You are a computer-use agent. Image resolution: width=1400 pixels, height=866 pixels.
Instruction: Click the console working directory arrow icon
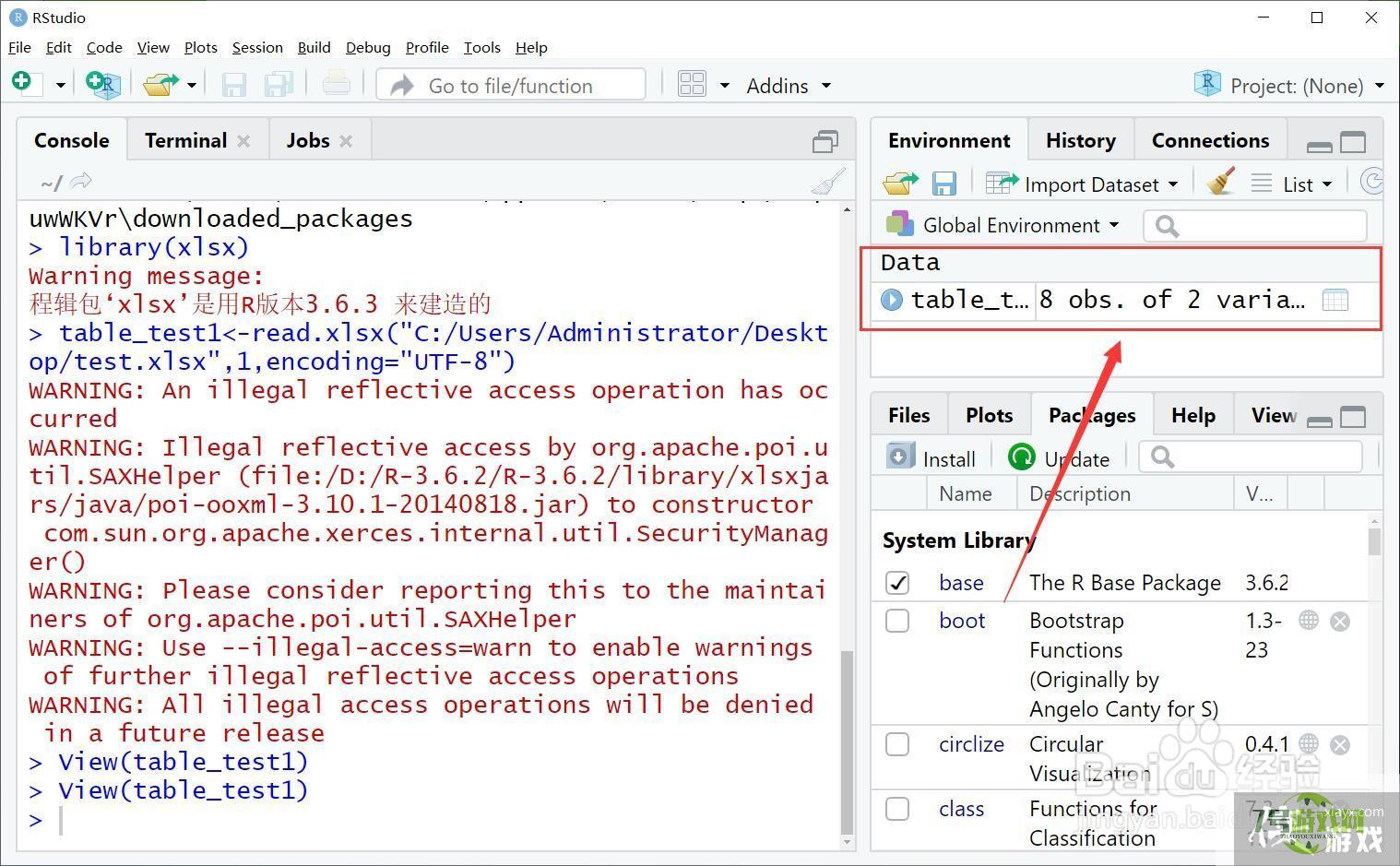[81, 182]
